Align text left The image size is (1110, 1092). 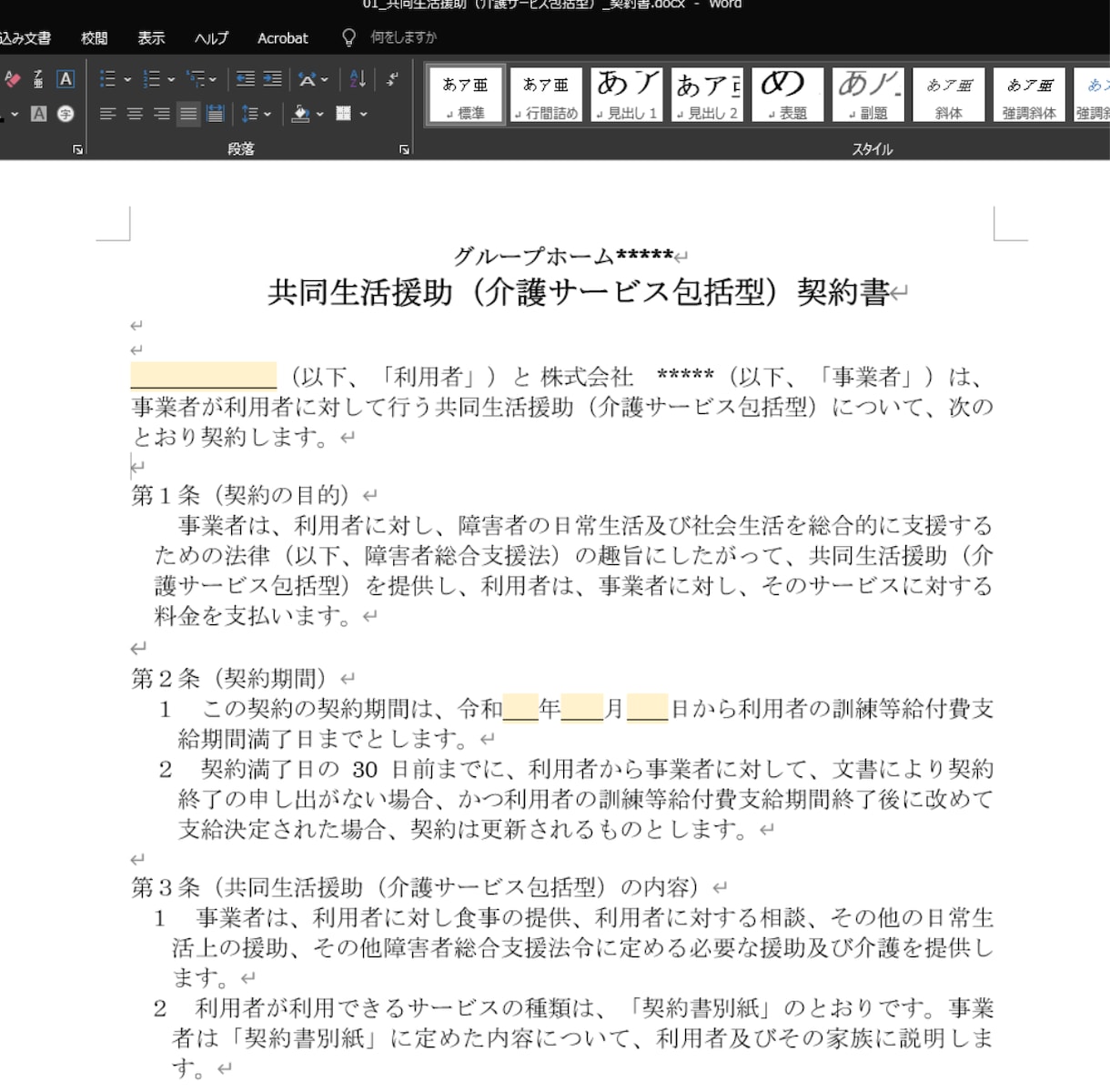(x=107, y=114)
